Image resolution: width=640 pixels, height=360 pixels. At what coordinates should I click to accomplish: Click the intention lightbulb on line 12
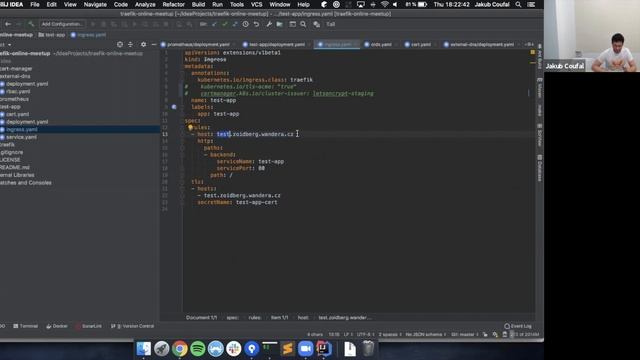(190, 127)
